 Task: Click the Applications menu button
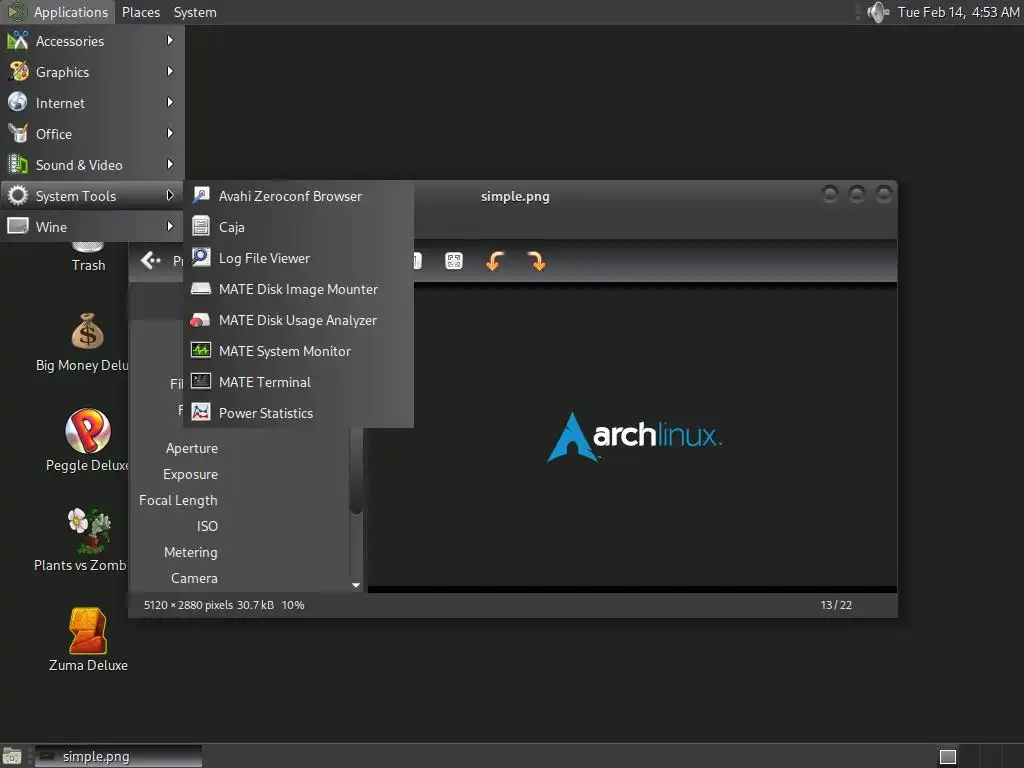(x=57, y=12)
